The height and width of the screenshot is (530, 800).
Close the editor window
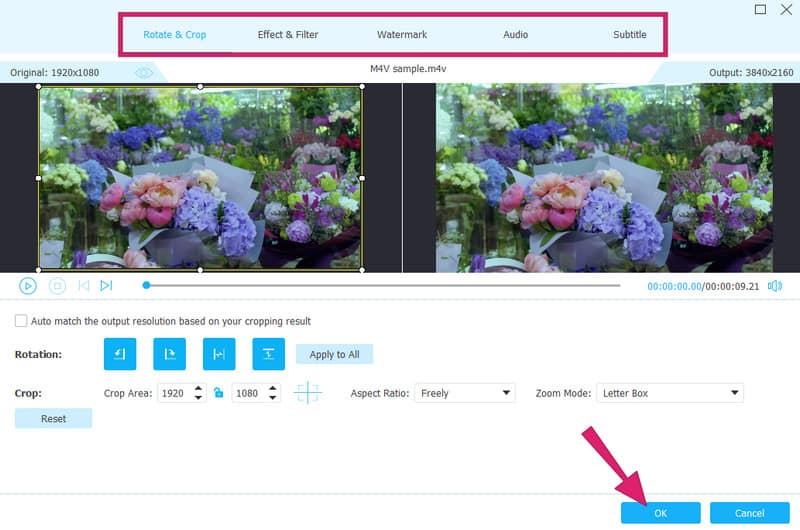tap(786, 9)
